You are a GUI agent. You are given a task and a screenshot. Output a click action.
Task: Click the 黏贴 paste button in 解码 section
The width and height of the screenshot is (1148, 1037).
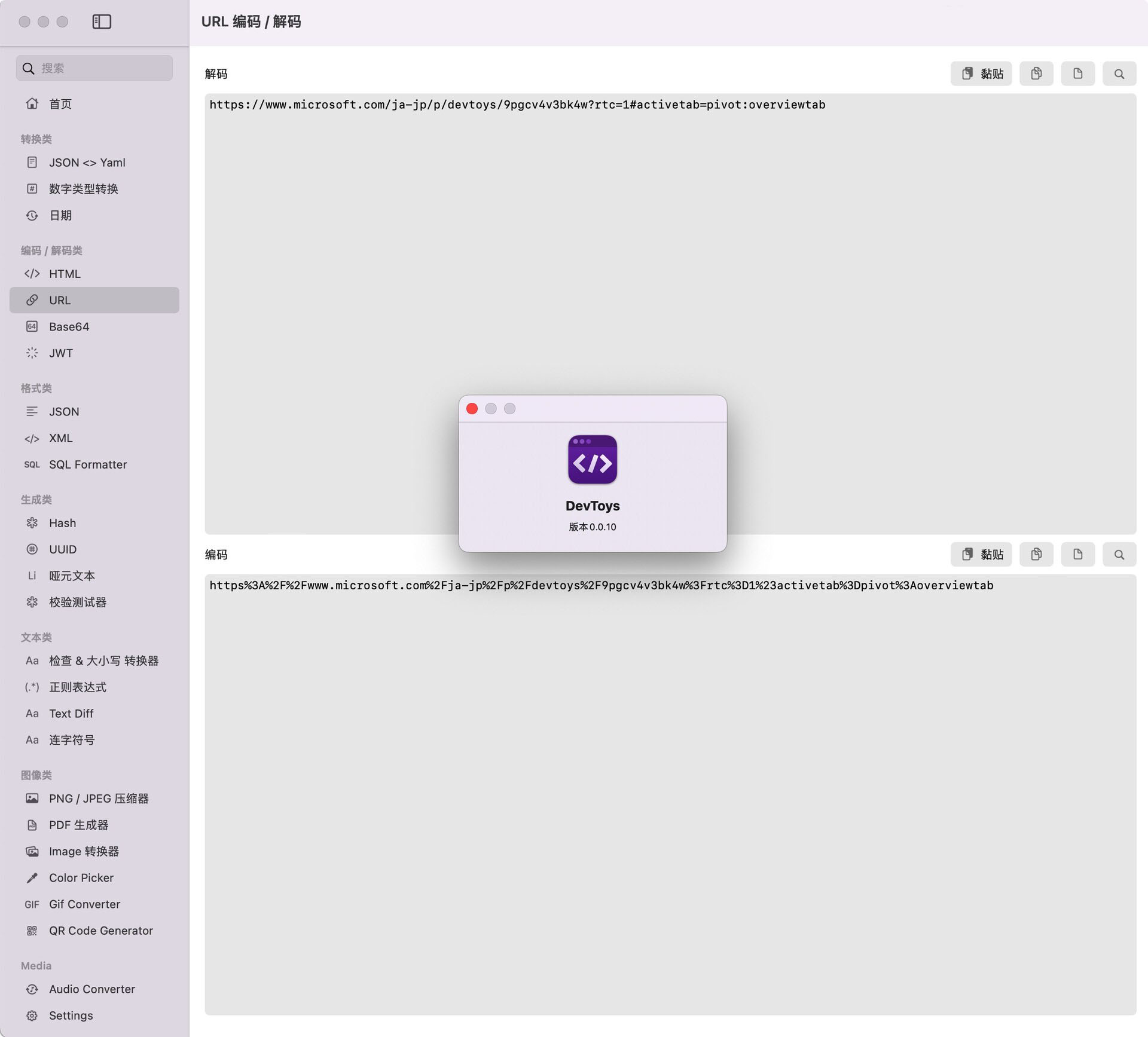pyautogui.click(x=981, y=74)
